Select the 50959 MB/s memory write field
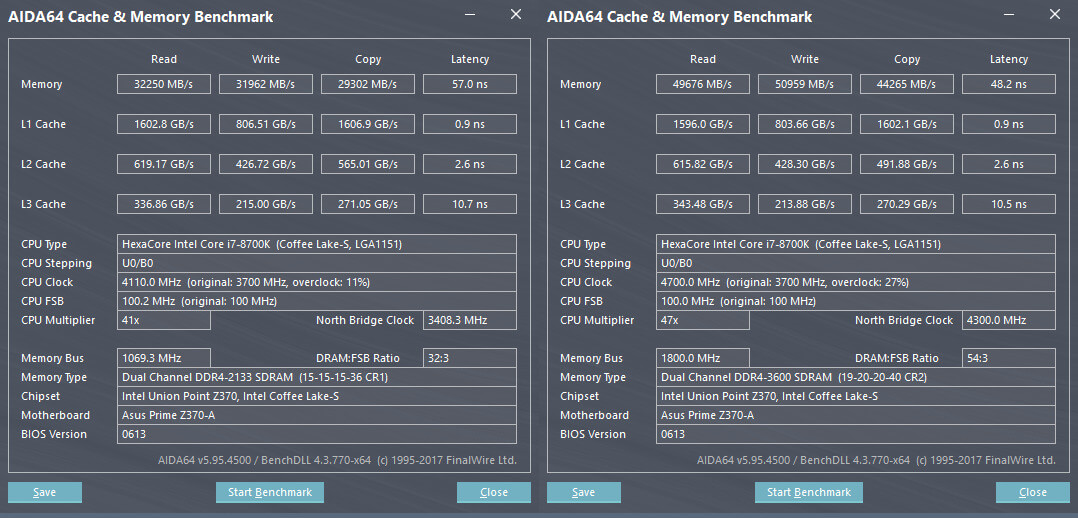This screenshot has height=518, width=1078. (805, 85)
